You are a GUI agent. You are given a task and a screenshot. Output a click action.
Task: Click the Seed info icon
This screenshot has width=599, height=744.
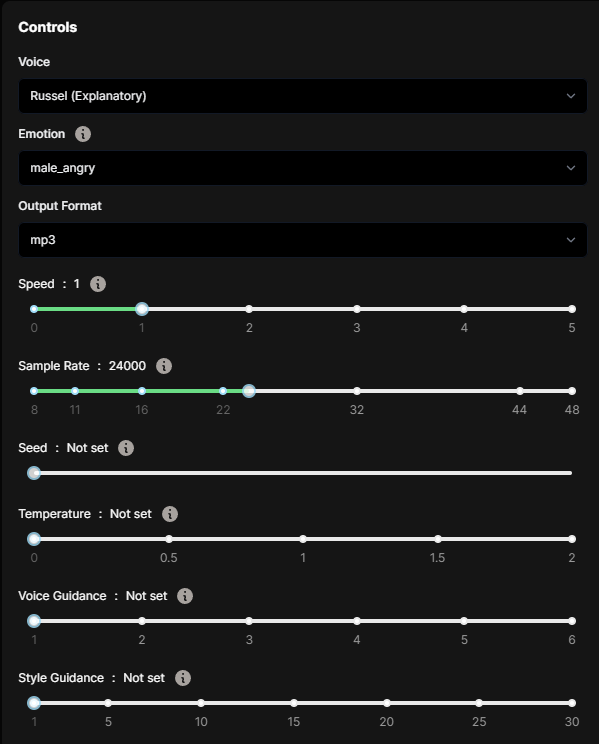point(126,448)
